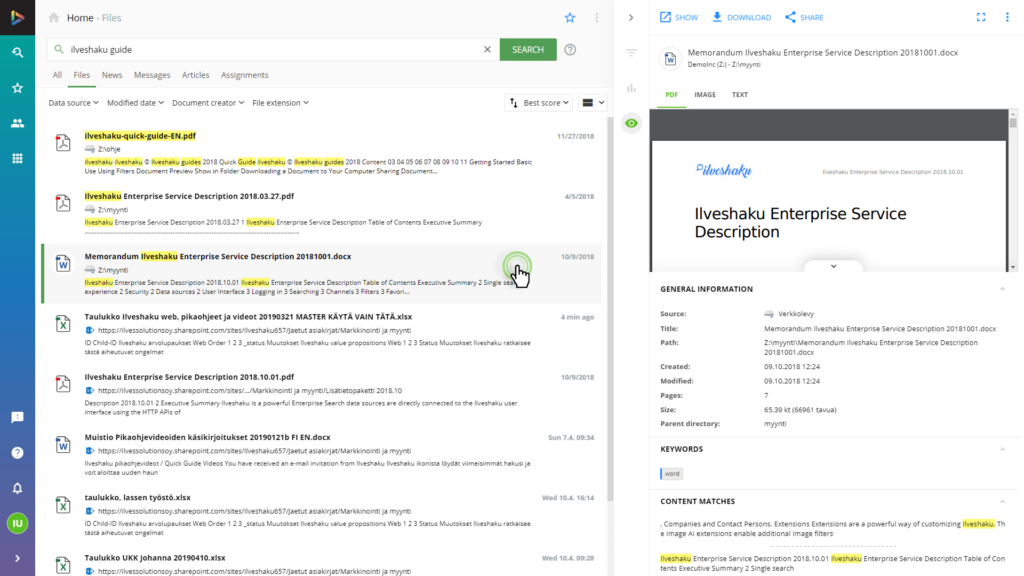Switch to the All tab
This screenshot has height=576, width=1024.
(57, 75)
